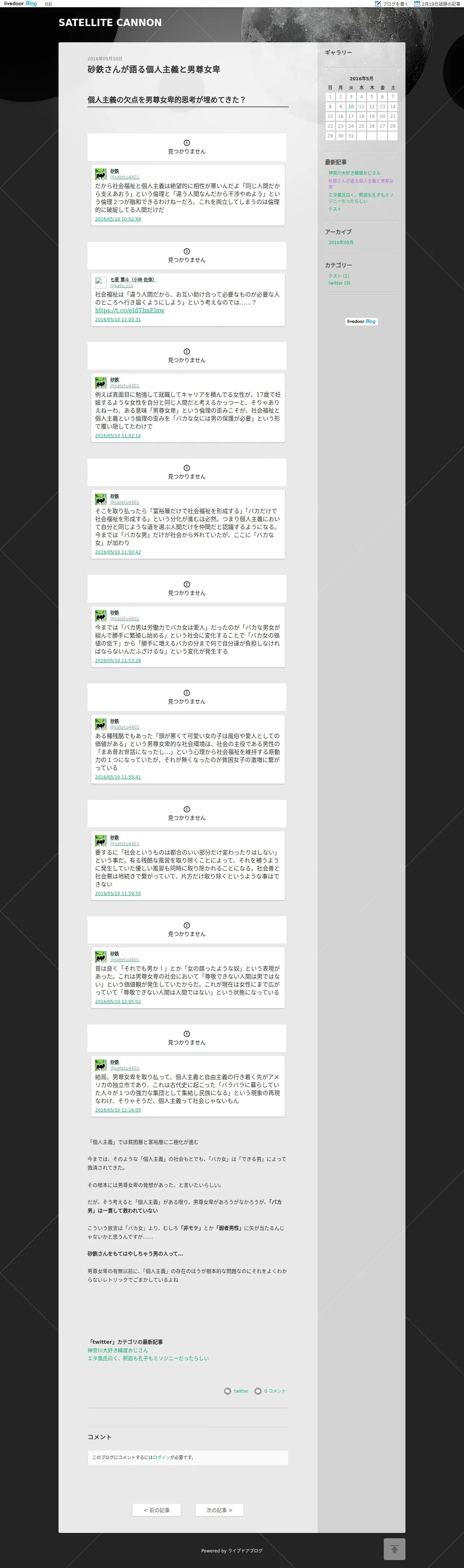Select day 10 in the May 2016 calendar
The height and width of the screenshot is (1568, 464).
351,107
